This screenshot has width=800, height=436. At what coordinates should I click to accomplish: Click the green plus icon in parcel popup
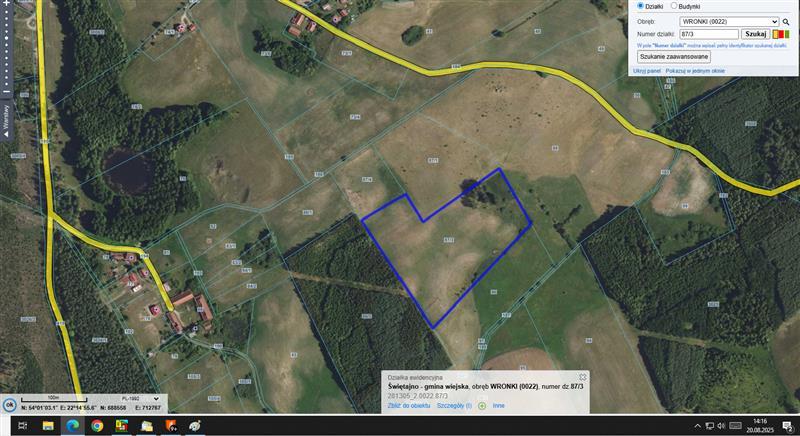pos(482,406)
